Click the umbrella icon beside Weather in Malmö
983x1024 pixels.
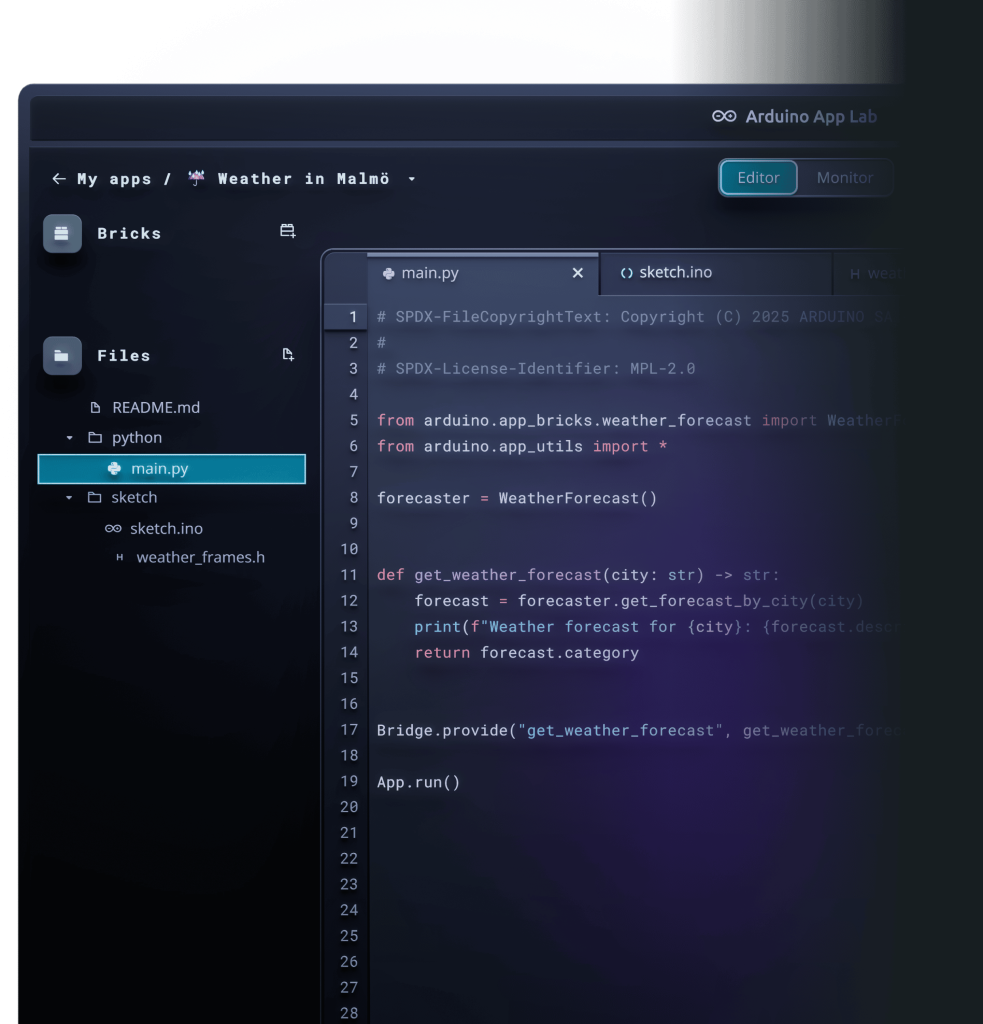(x=196, y=177)
